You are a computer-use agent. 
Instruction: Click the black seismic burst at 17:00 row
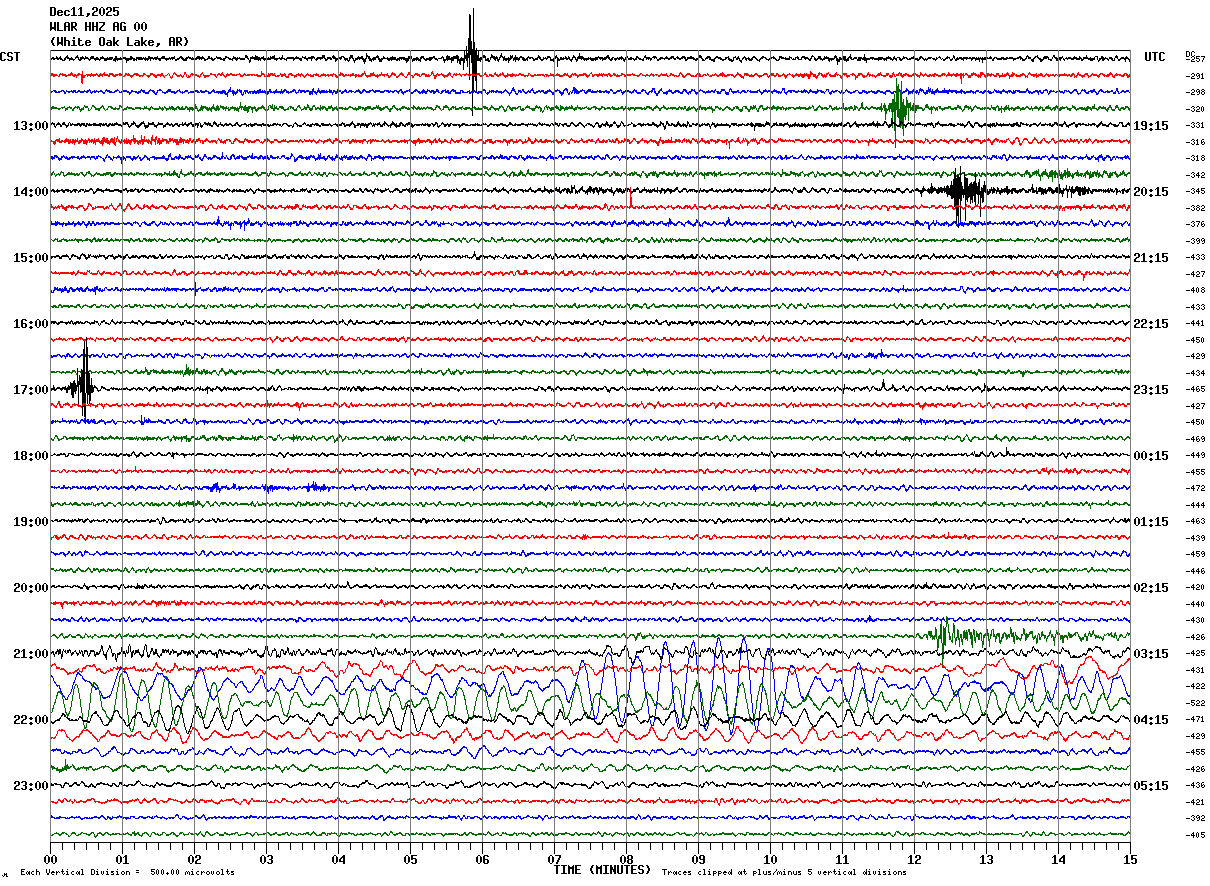[x=84, y=387]
